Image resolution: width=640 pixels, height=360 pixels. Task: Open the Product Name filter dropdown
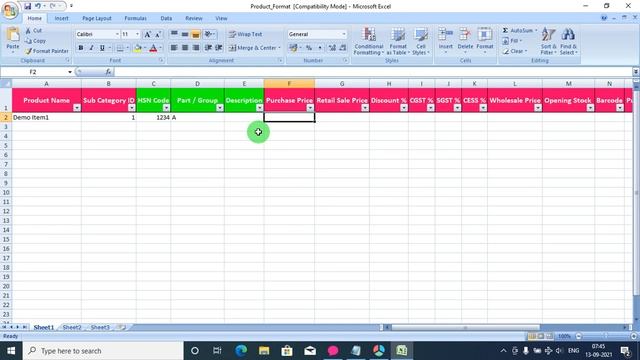(x=77, y=108)
